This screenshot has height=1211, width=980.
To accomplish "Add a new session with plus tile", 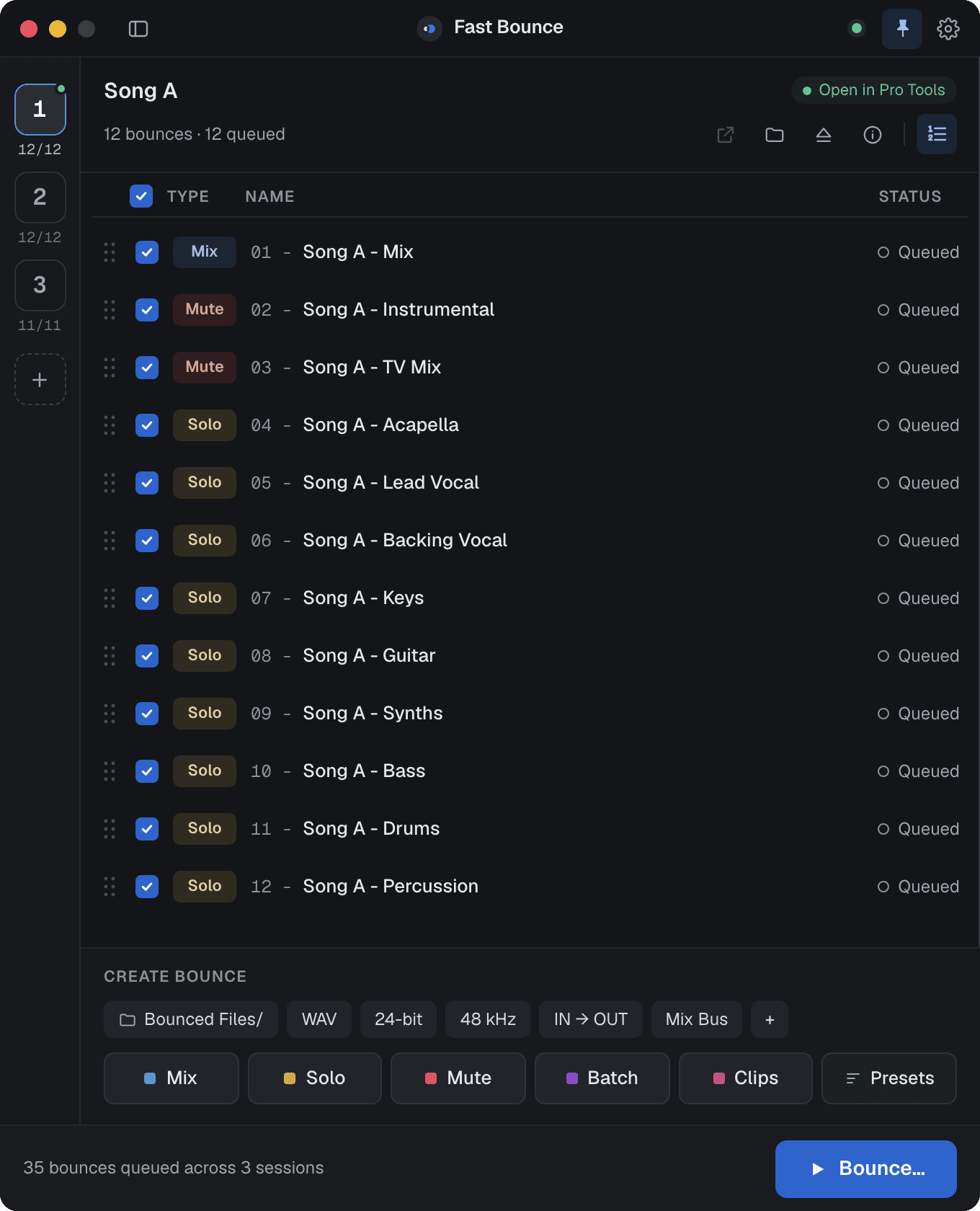I will pos(40,379).
